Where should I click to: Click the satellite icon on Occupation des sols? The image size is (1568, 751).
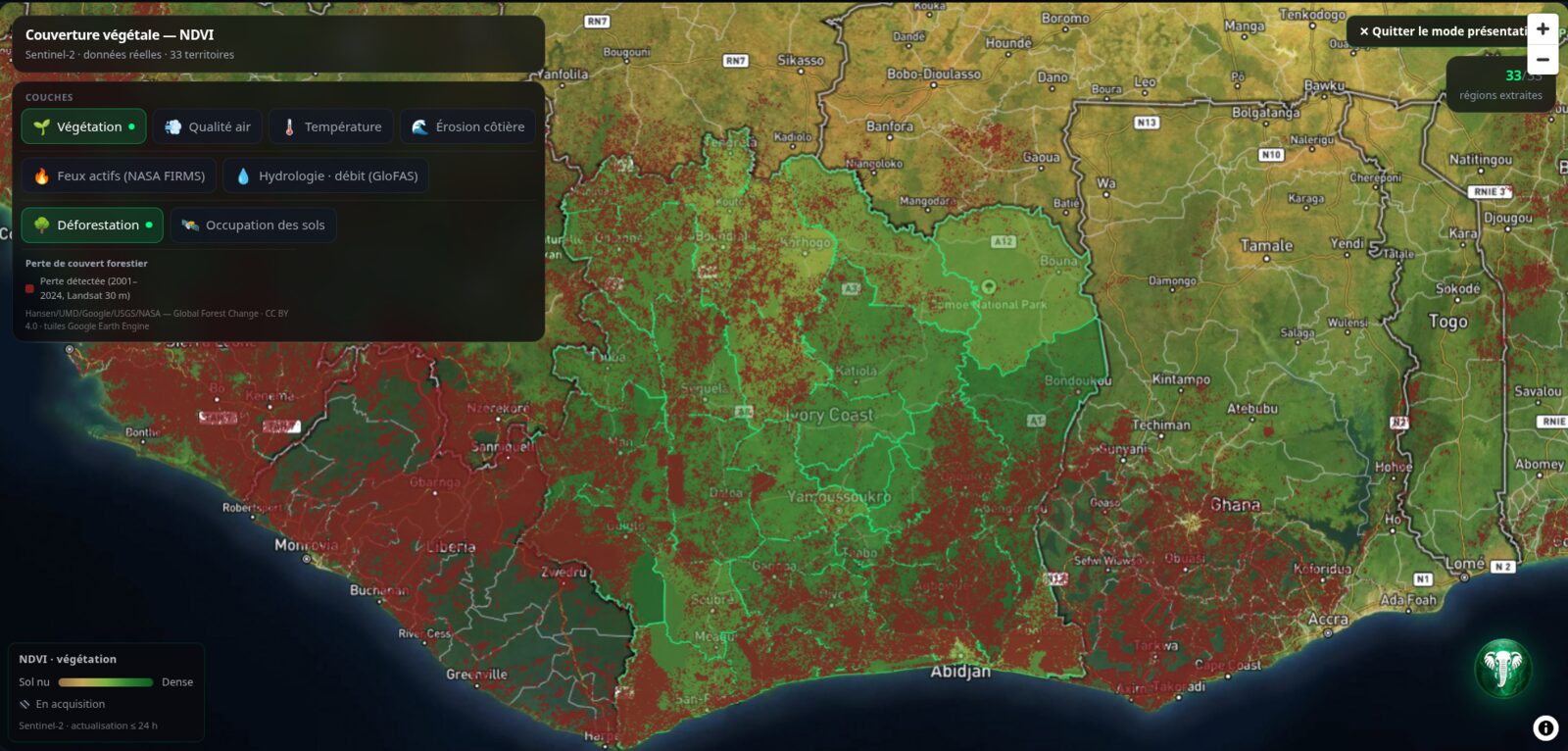190,225
